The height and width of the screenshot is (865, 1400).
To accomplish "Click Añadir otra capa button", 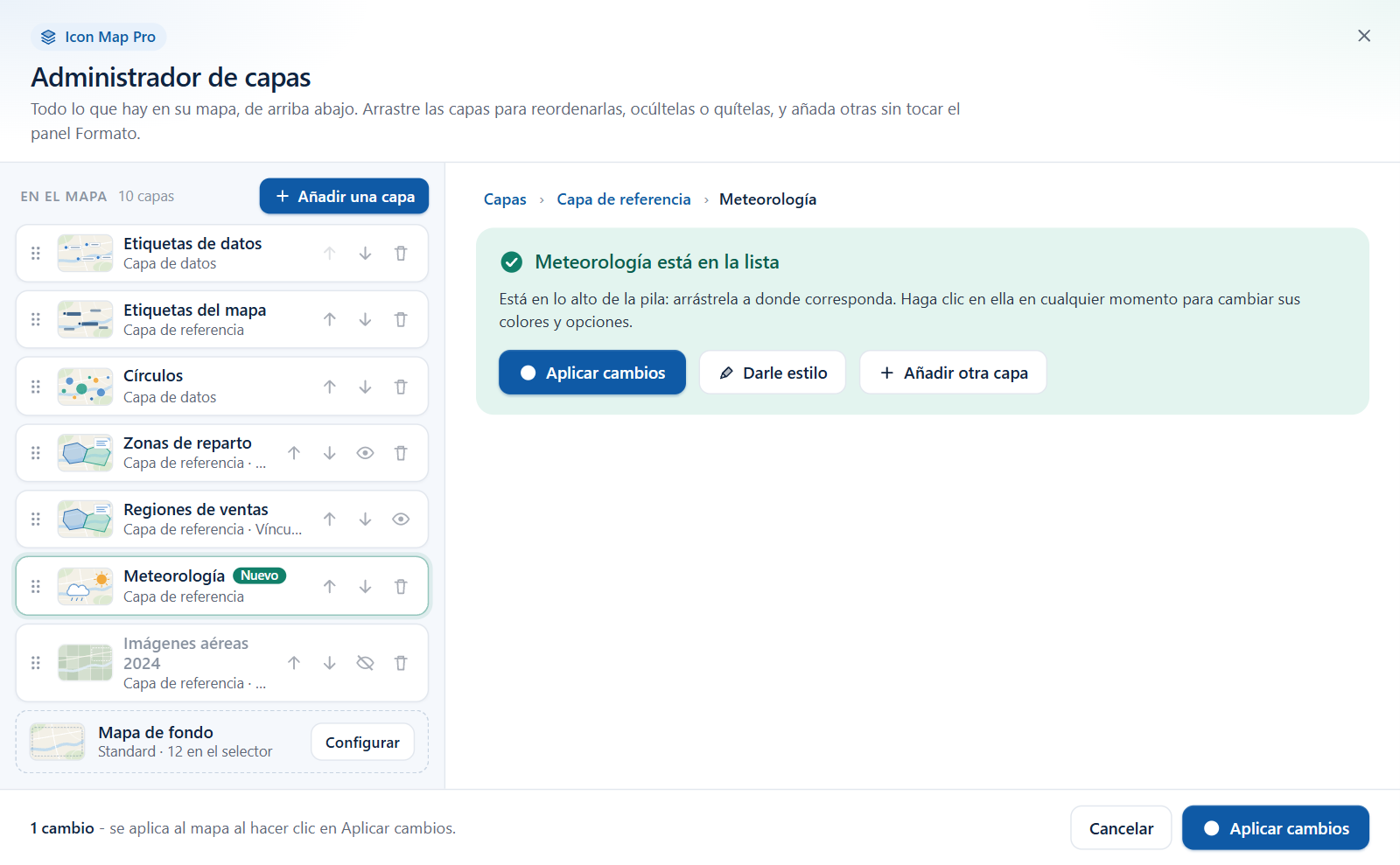I will (953, 373).
